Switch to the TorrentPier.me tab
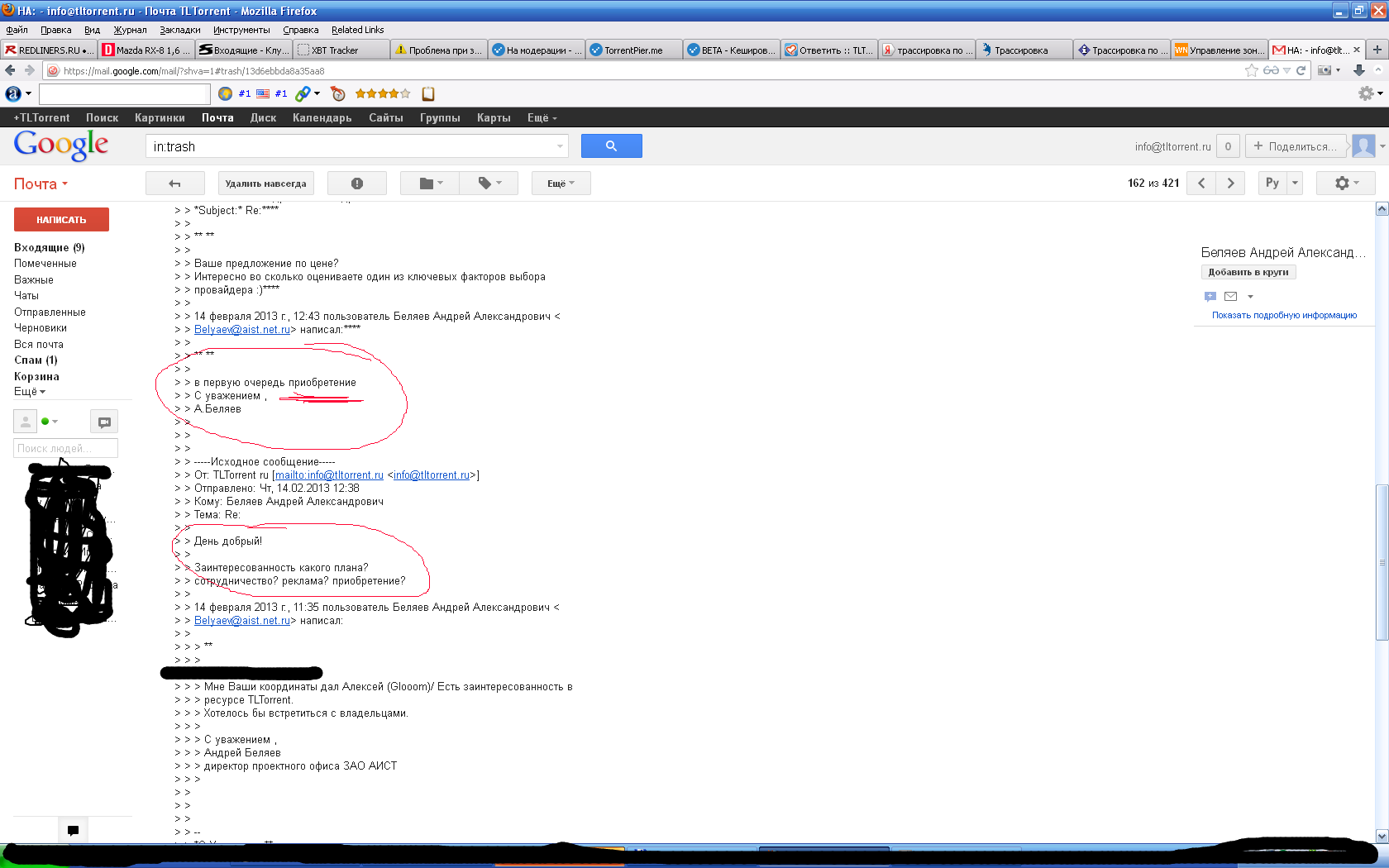Image resolution: width=1389 pixels, height=868 pixels. click(634, 50)
